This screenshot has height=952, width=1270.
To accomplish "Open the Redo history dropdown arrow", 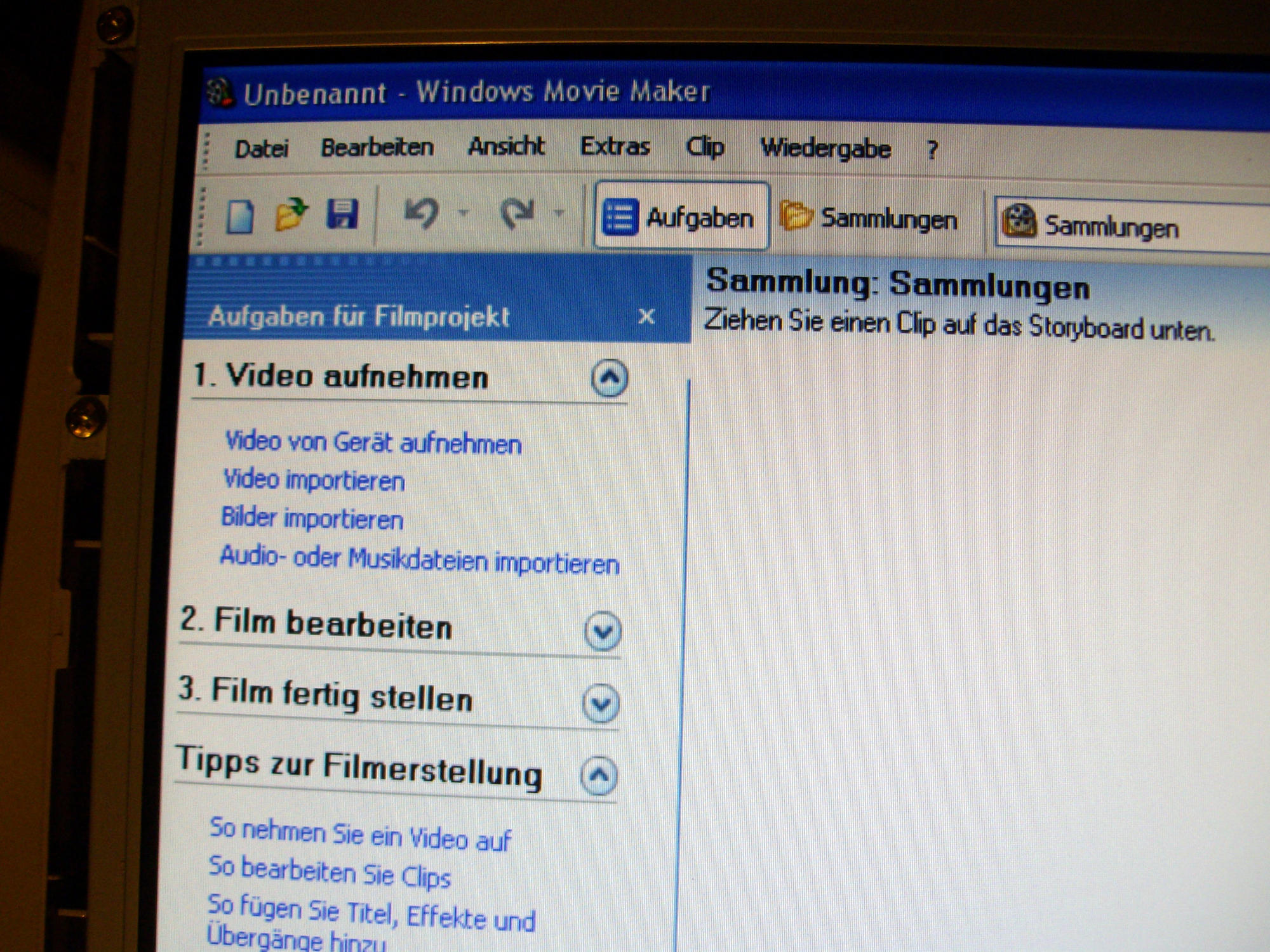I will click(x=559, y=213).
